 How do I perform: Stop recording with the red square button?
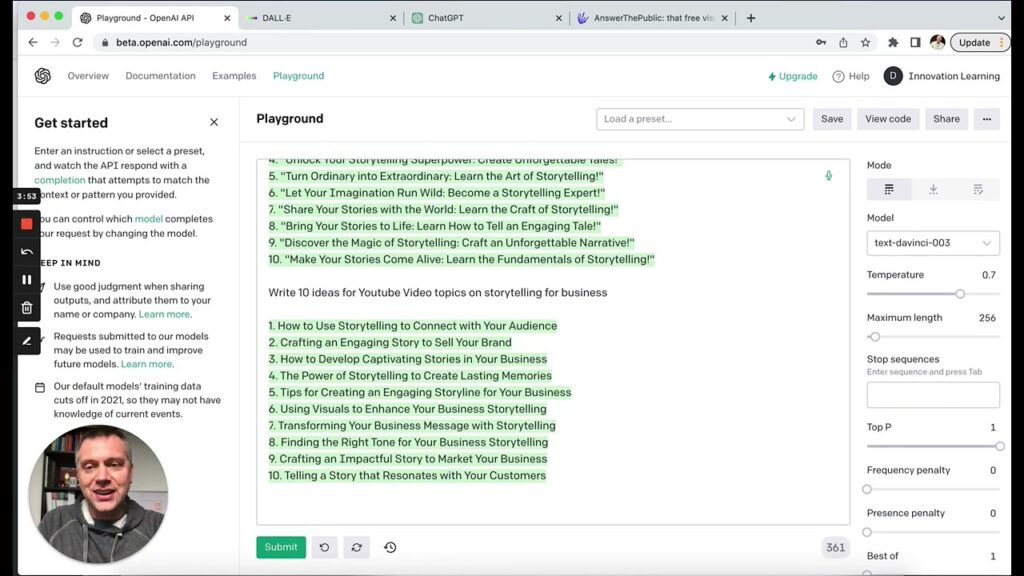(27, 224)
